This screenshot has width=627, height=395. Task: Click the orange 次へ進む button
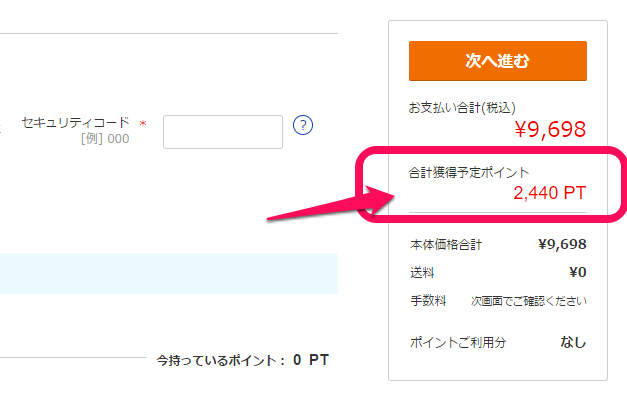point(497,61)
